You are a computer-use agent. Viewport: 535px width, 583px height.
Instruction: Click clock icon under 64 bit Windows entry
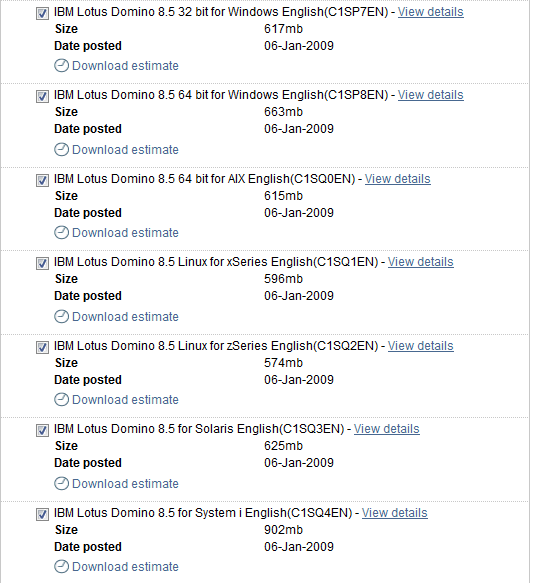(61, 149)
